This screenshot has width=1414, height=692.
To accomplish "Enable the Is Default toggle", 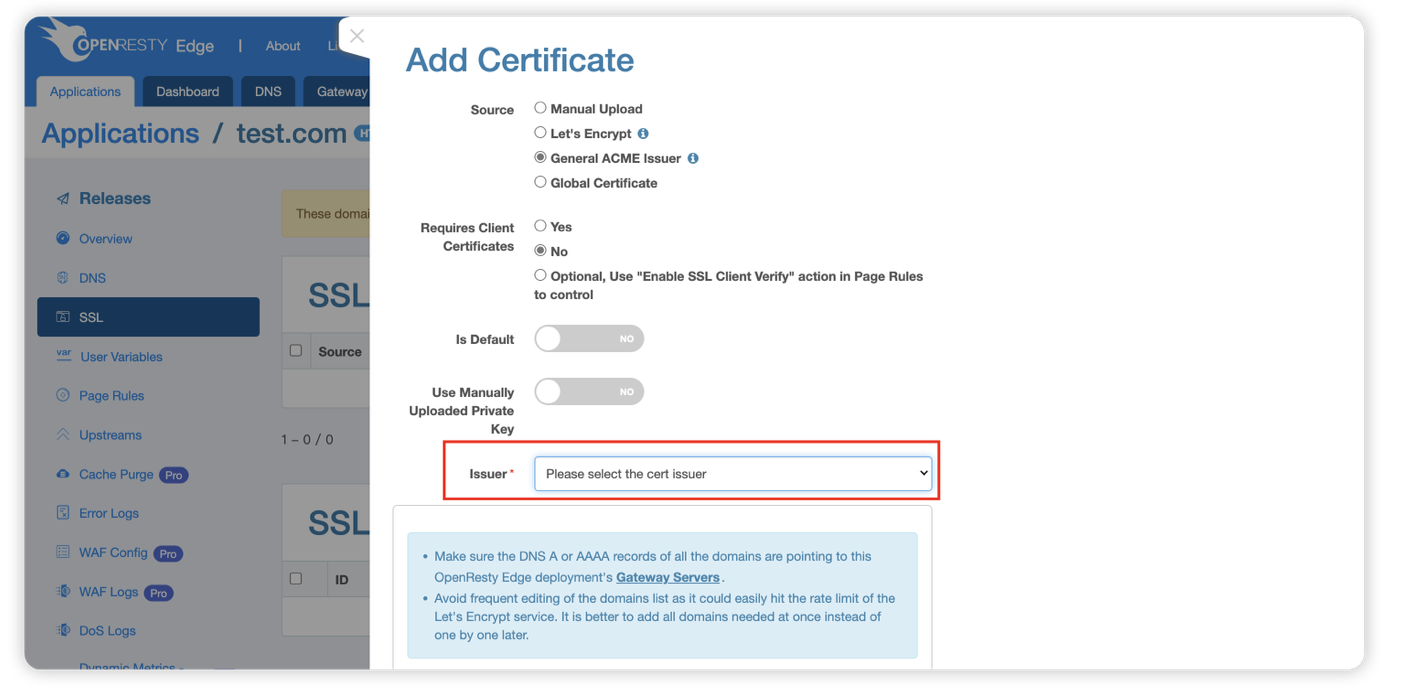I will click(x=589, y=339).
